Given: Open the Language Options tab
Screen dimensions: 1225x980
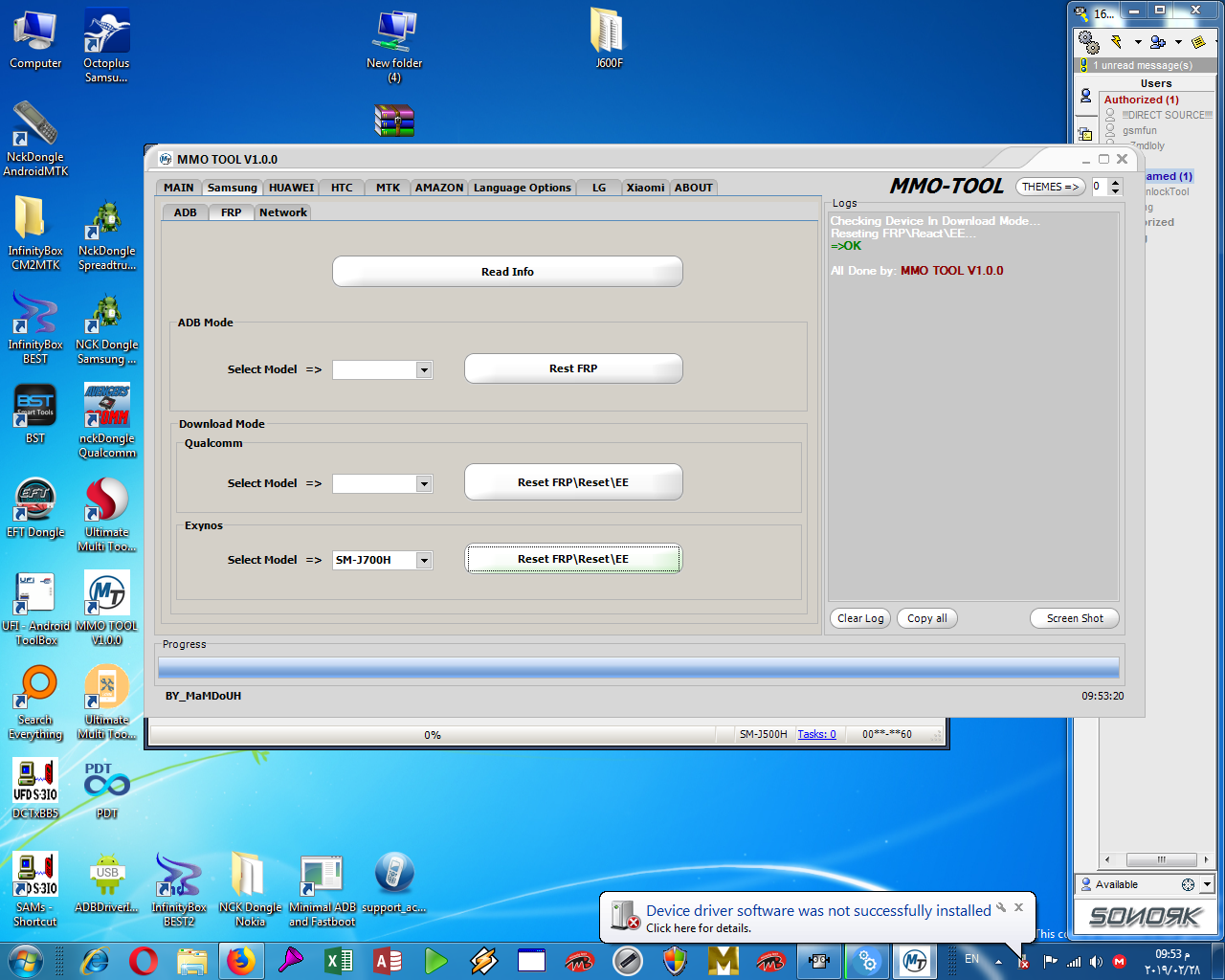Looking at the screenshot, I should click(523, 189).
